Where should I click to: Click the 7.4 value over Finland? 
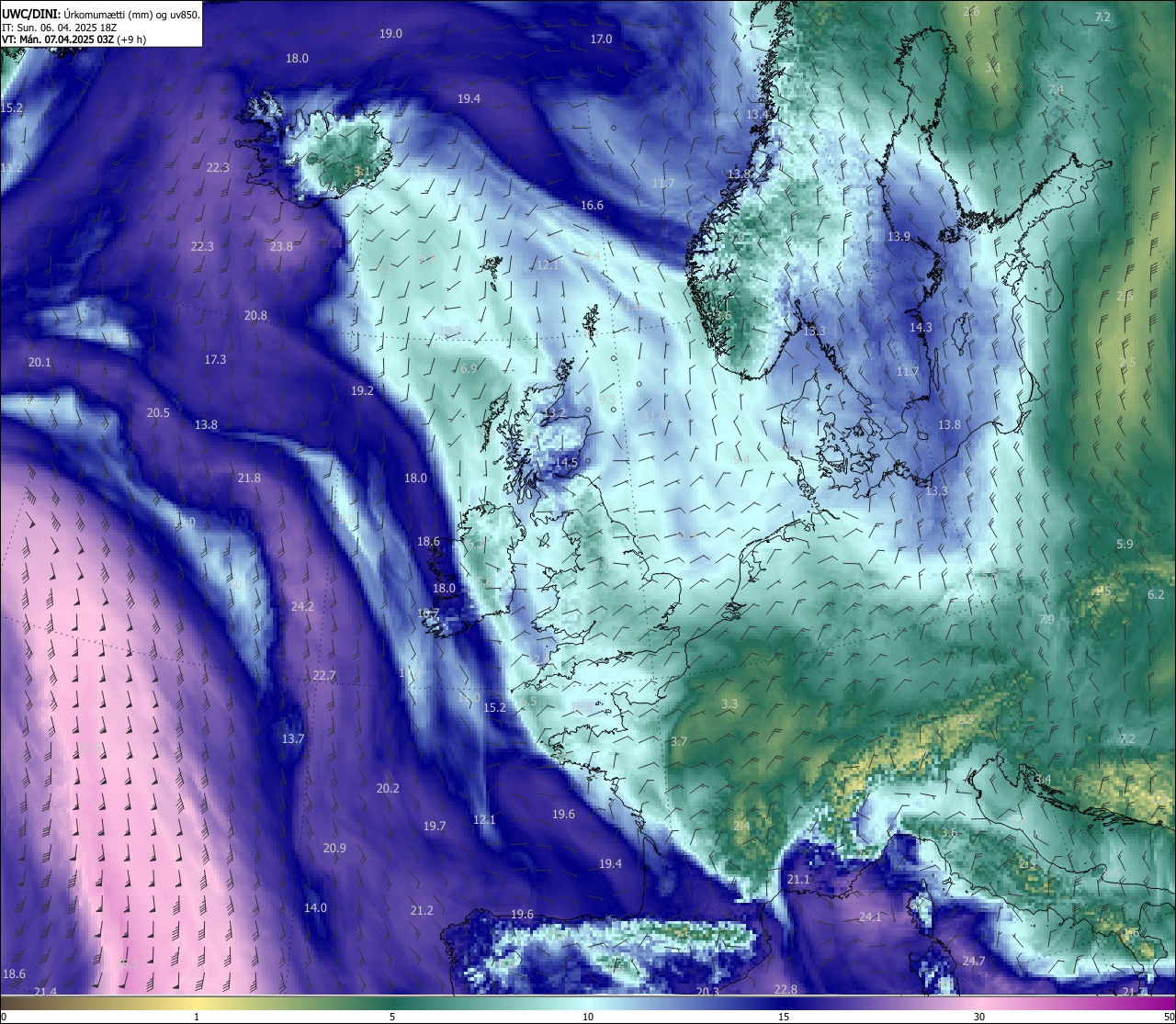(x=1056, y=89)
